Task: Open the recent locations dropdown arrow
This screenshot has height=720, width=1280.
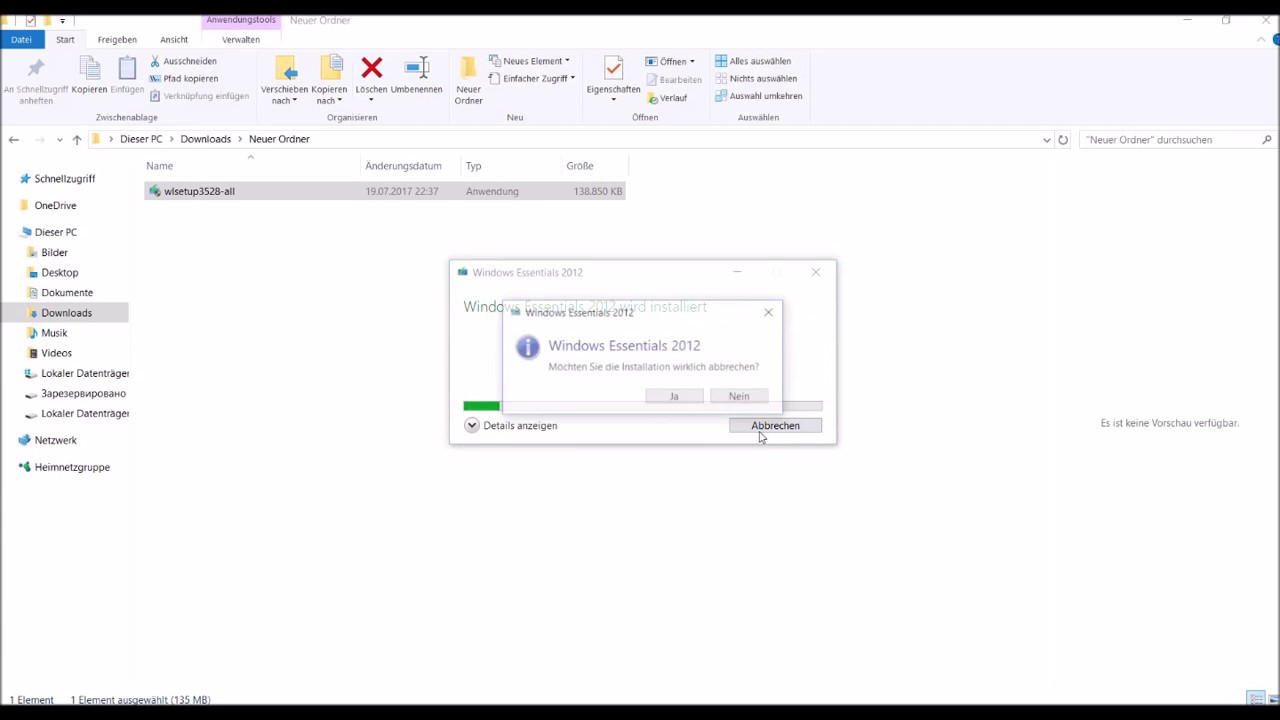Action: 60,140
